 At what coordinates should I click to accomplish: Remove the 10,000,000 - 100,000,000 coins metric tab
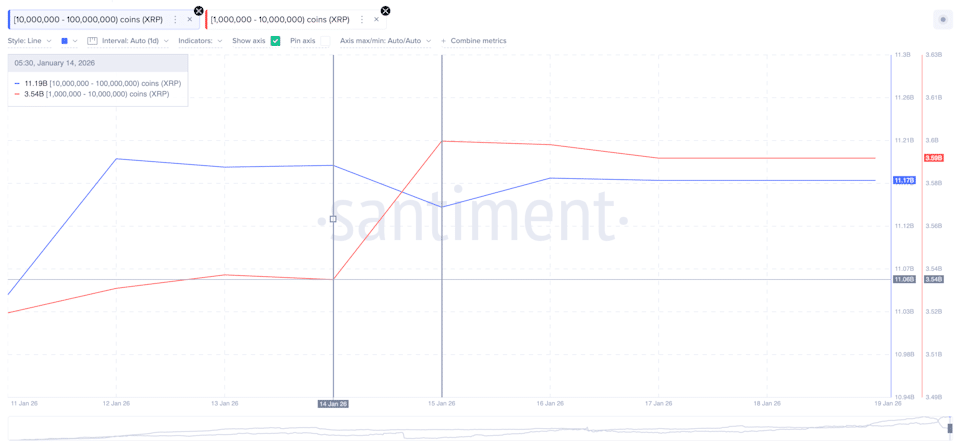pyautogui.click(x=190, y=20)
